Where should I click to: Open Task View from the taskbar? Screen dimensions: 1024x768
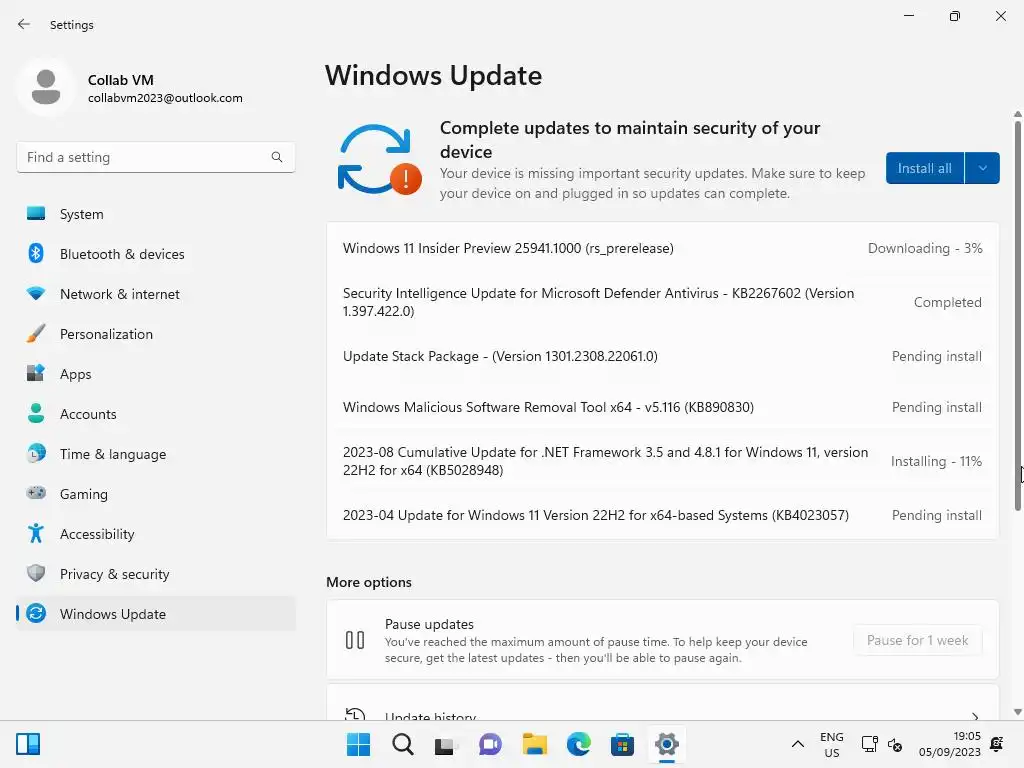pyautogui.click(x=447, y=744)
